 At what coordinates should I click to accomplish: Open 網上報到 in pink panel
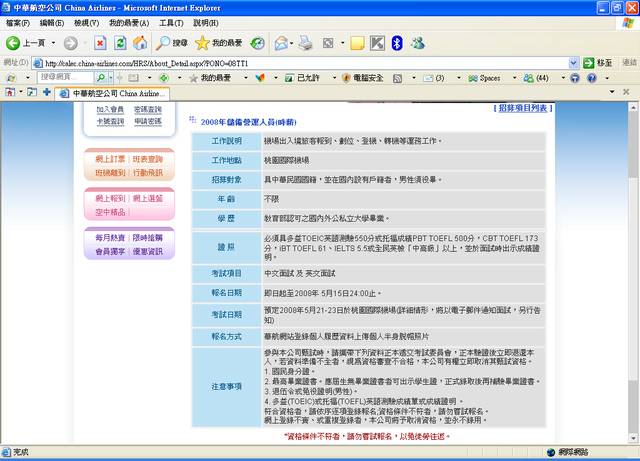110,198
